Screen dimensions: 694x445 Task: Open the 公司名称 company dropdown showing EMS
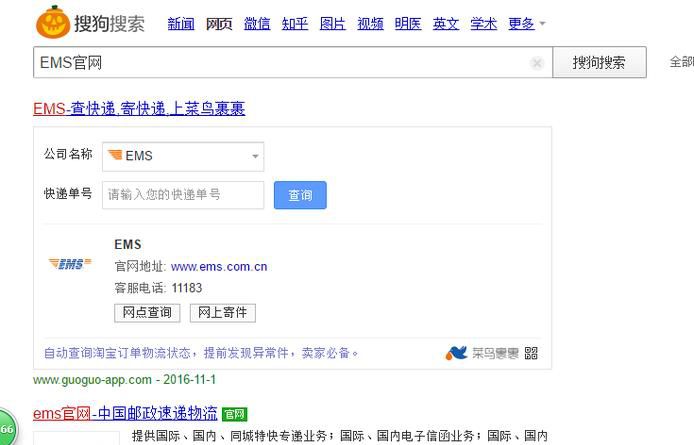[183, 156]
